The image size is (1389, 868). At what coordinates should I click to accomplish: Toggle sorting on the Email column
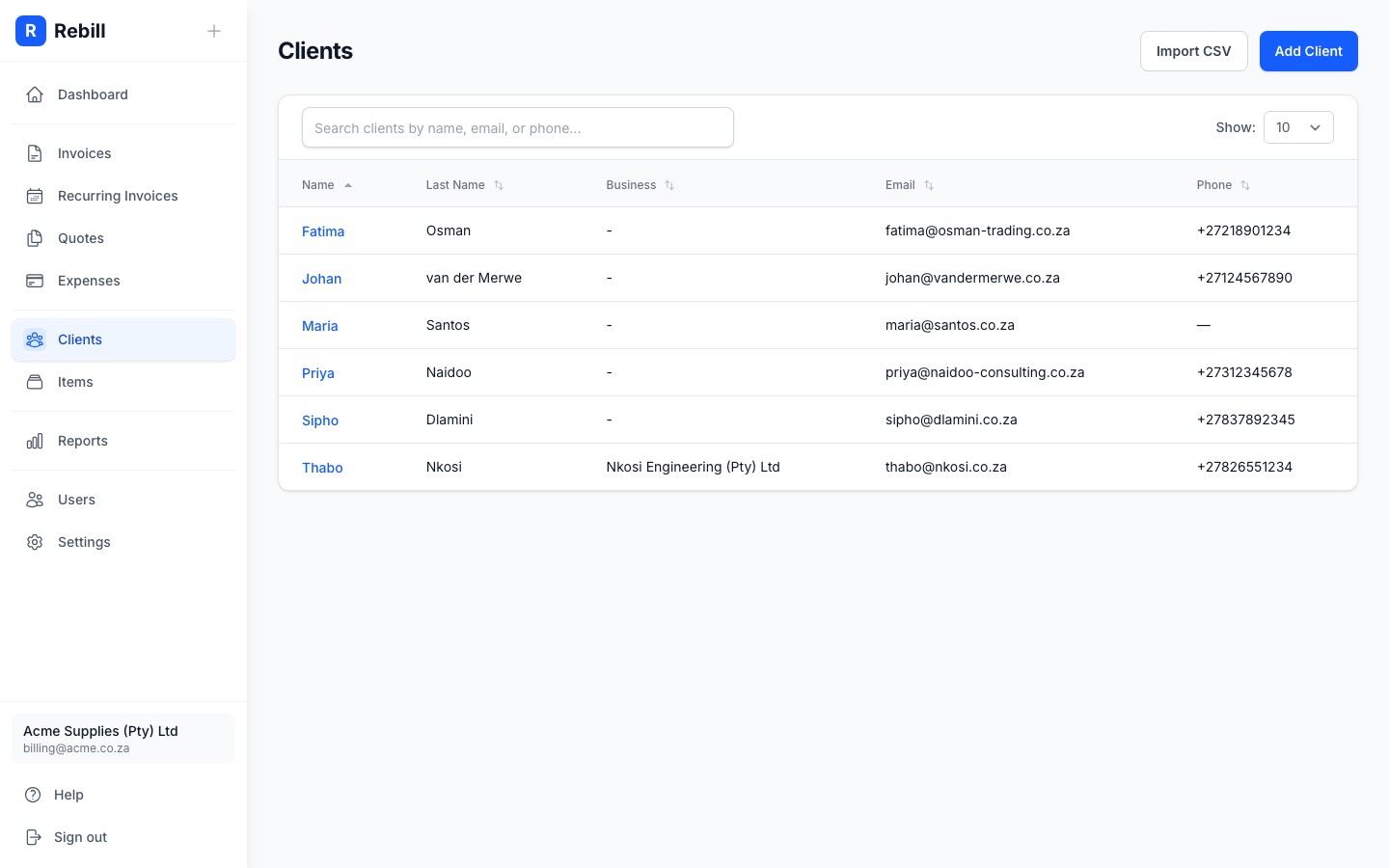(x=928, y=184)
